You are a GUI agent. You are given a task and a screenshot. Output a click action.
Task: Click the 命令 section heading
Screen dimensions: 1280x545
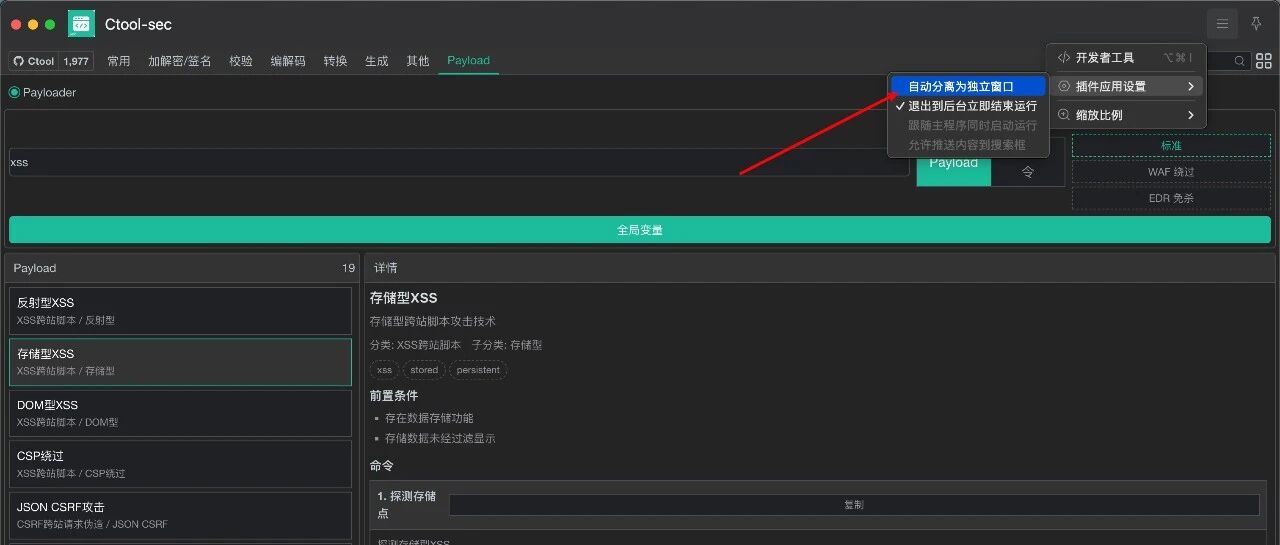[x=382, y=466]
